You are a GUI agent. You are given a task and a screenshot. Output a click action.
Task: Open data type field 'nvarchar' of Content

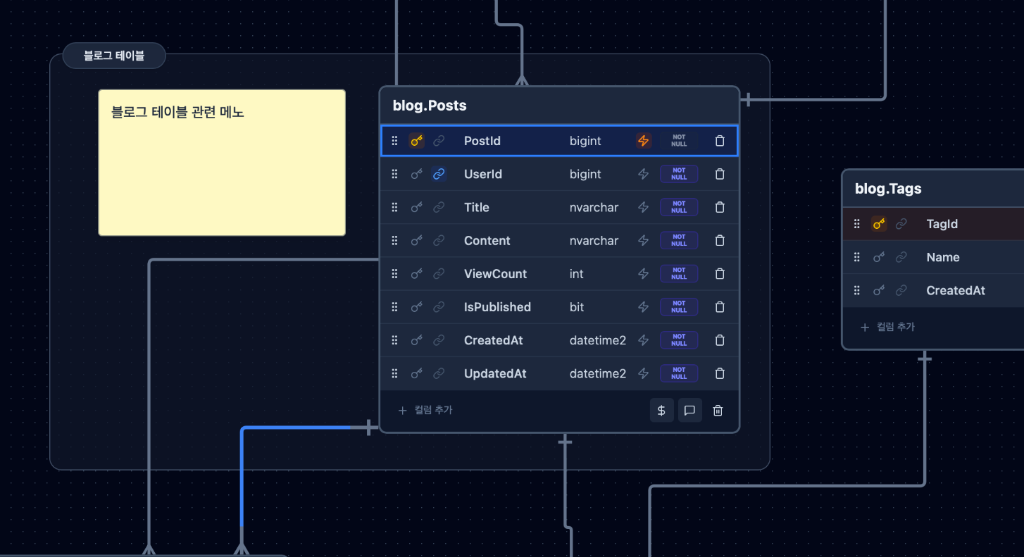click(x=594, y=240)
